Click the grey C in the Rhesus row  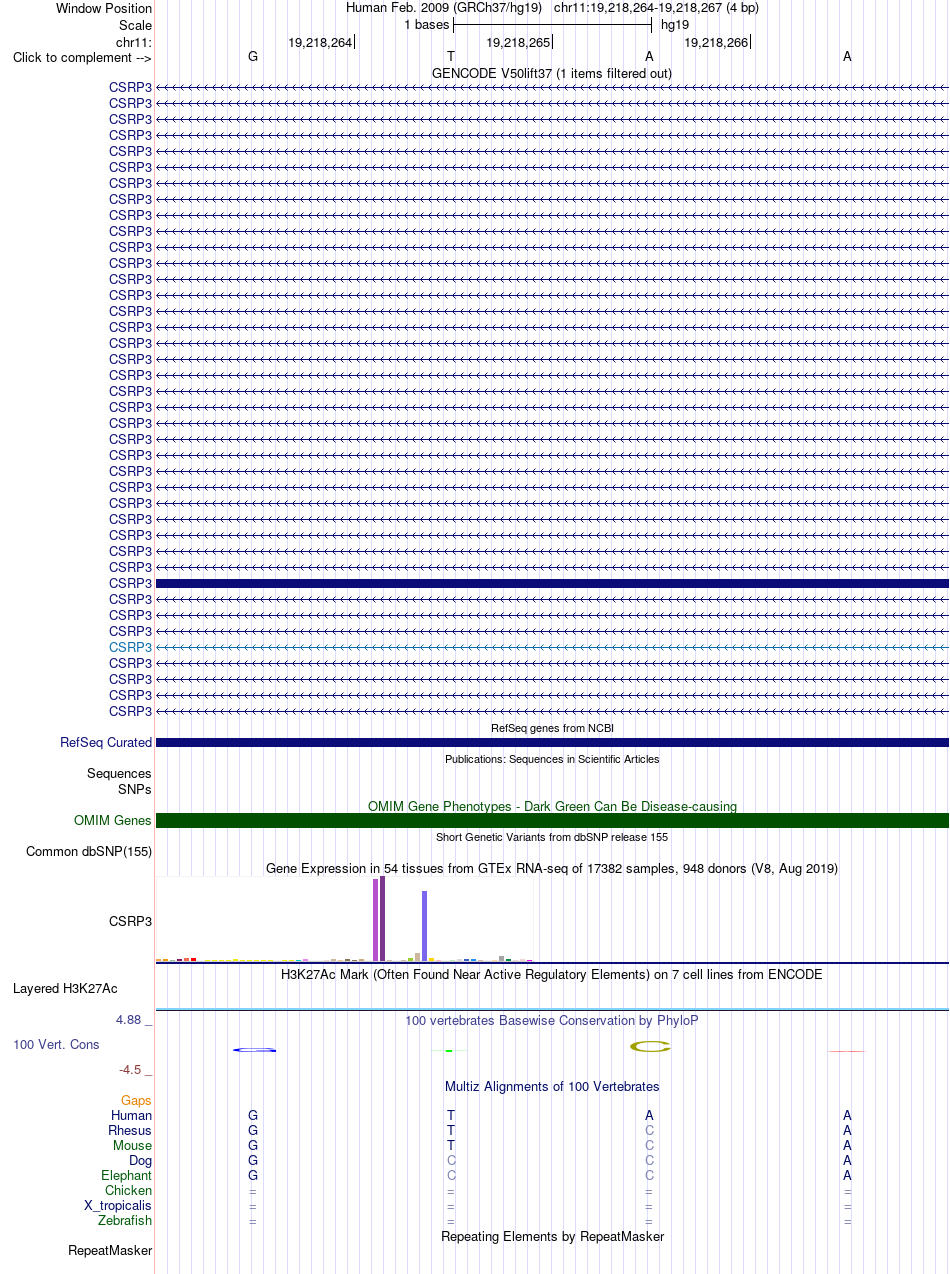[649, 1130]
